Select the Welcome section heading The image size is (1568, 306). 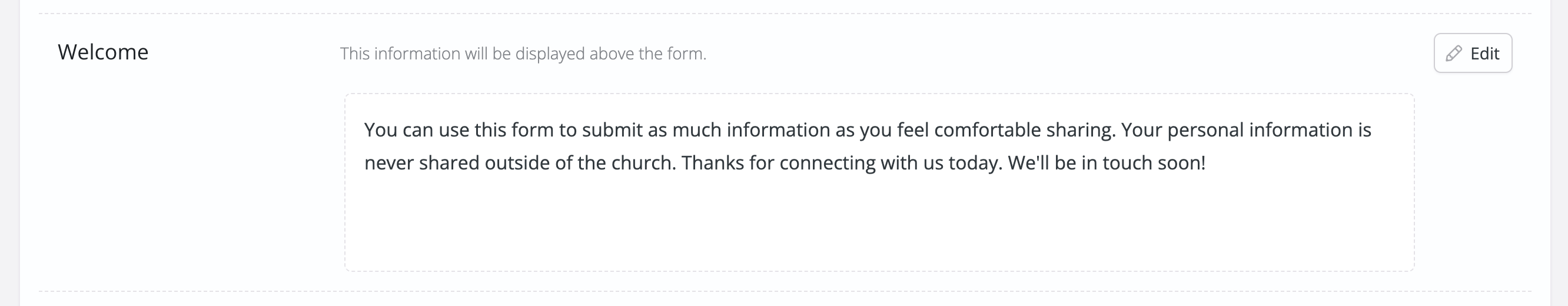click(x=103, y=52)
